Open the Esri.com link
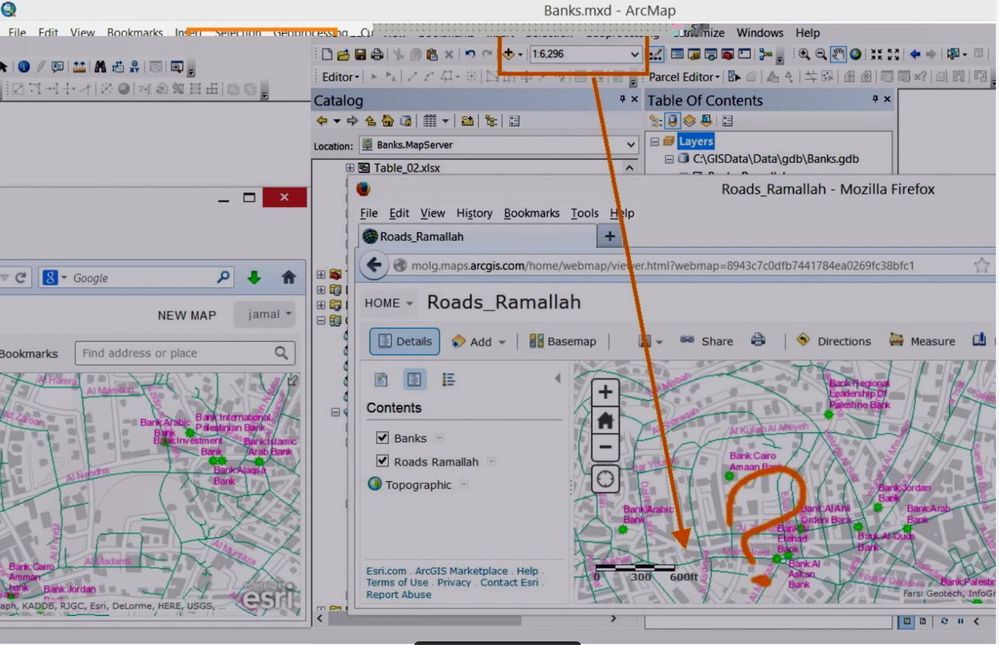This screenshot has height=645, width=999. (385, 571)
